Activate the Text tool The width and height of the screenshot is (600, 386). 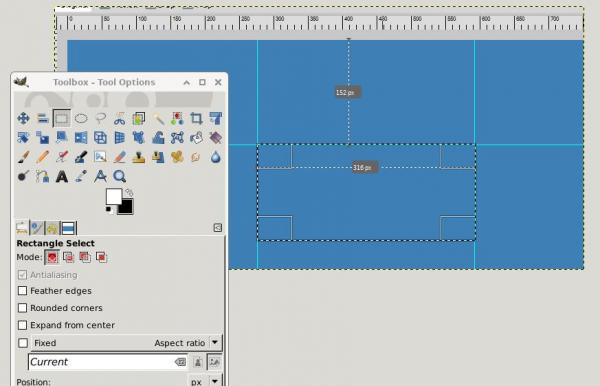62,176
